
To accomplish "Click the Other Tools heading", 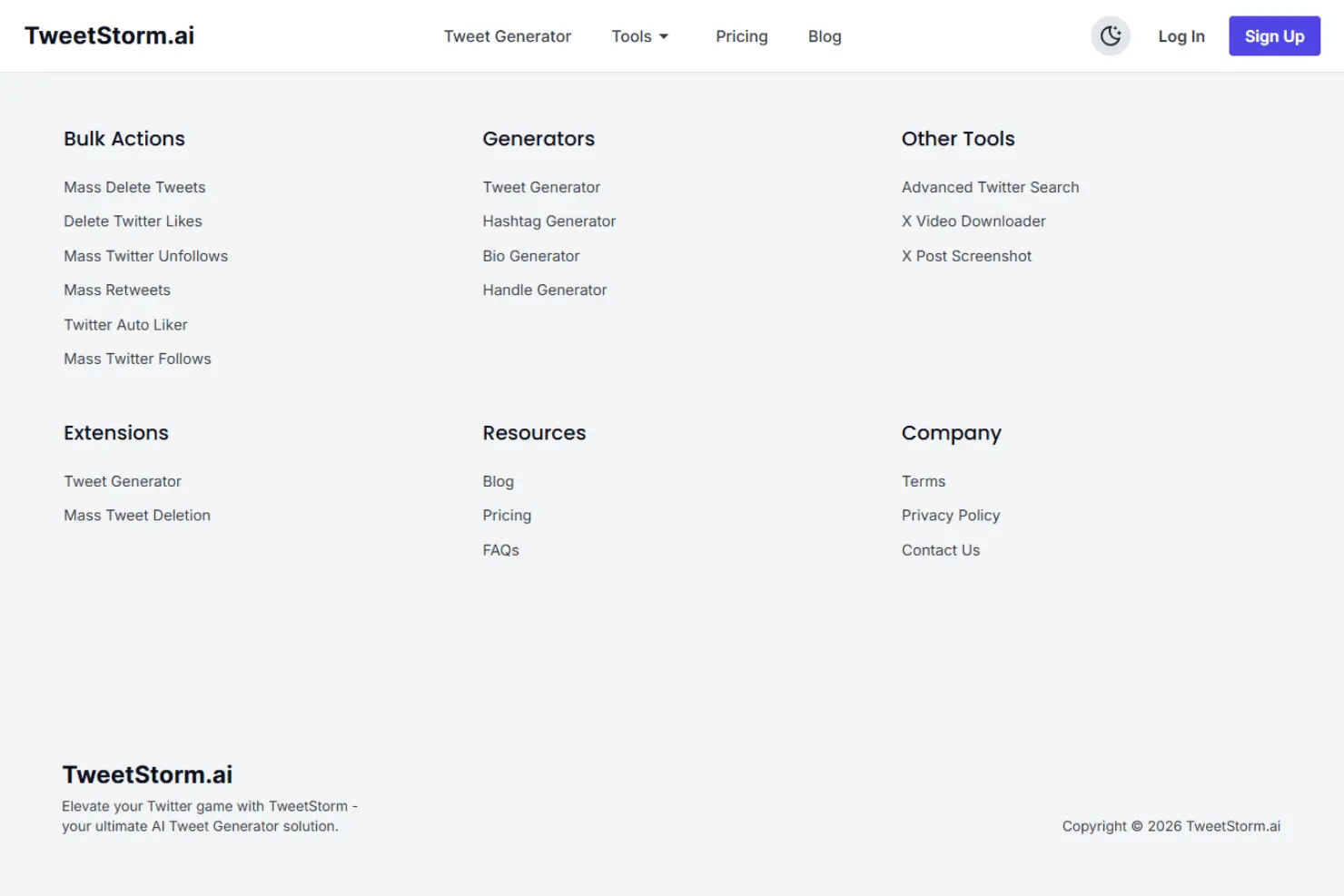I will pyautogui.click(x=958, y=139).
